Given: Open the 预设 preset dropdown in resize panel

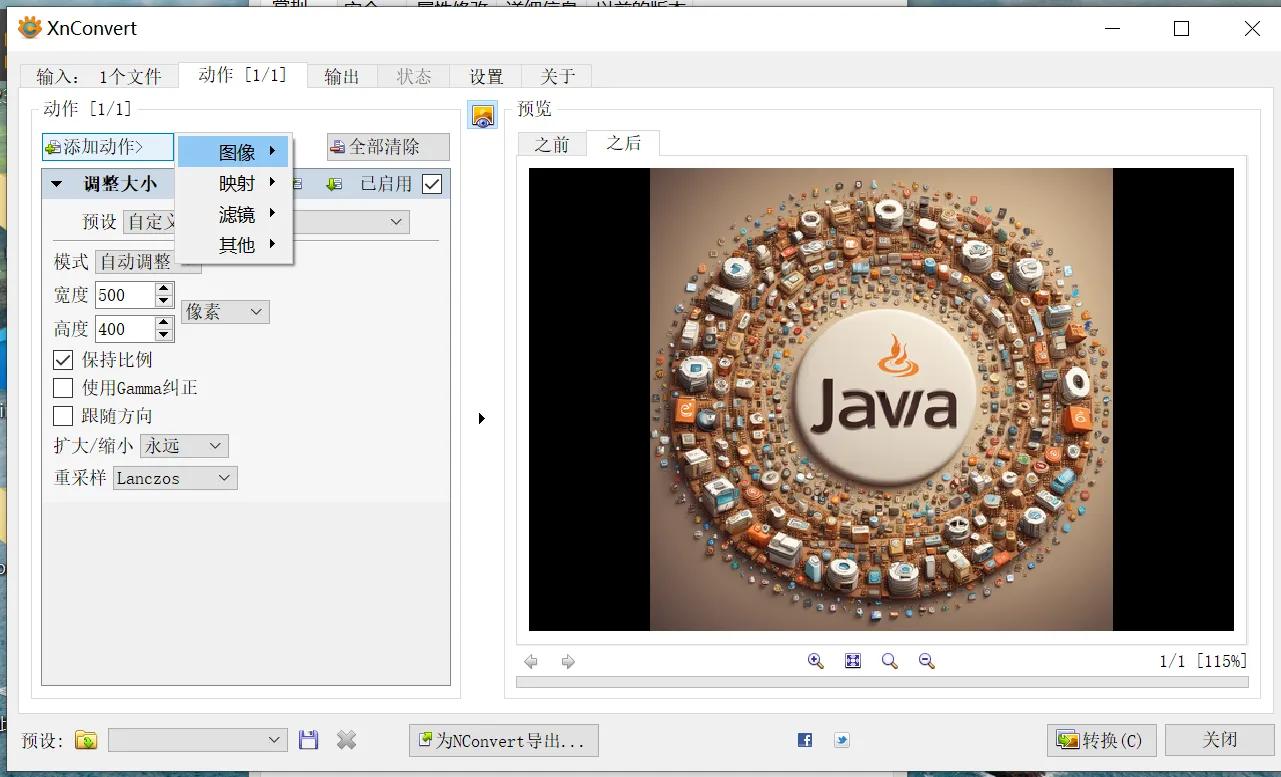Looking at the screenshot, I should [x=266, y=222].
